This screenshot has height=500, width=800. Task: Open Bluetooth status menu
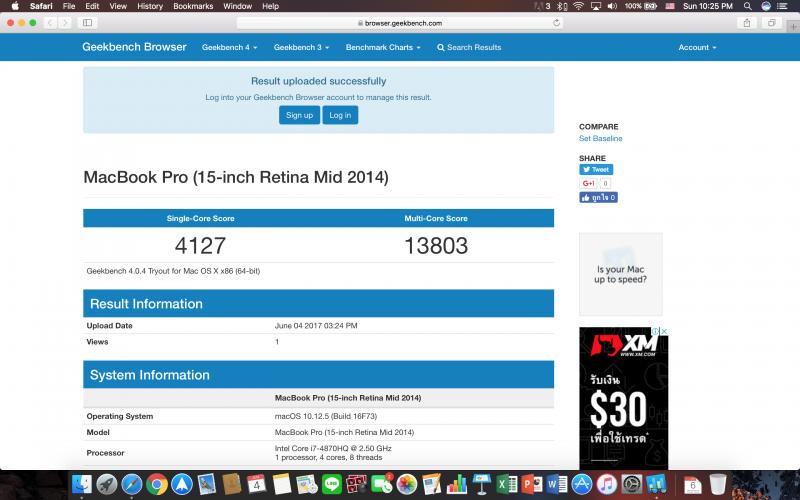(x=562, y=6)
